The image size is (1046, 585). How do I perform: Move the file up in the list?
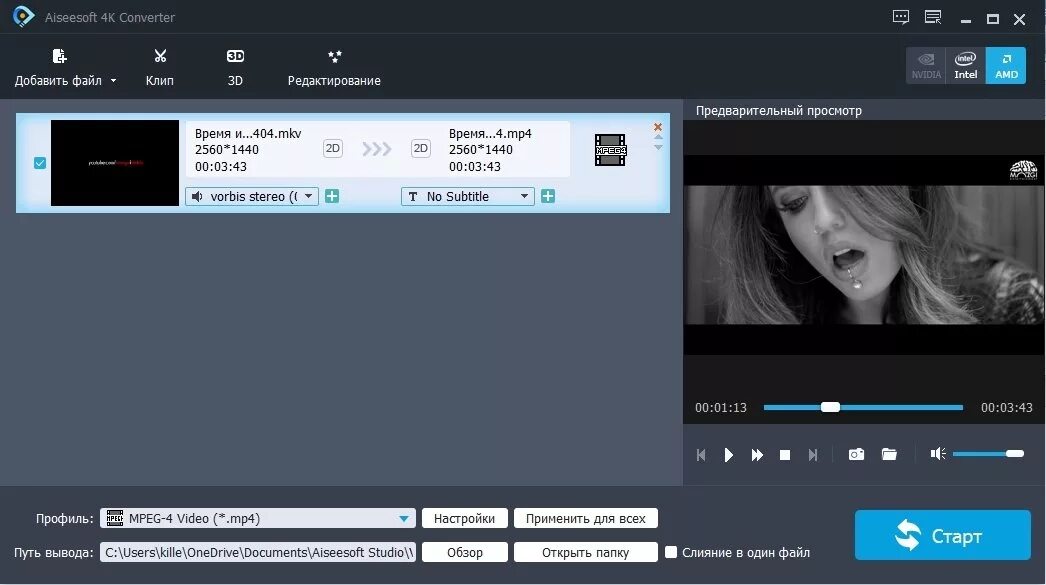click(658, 137)
